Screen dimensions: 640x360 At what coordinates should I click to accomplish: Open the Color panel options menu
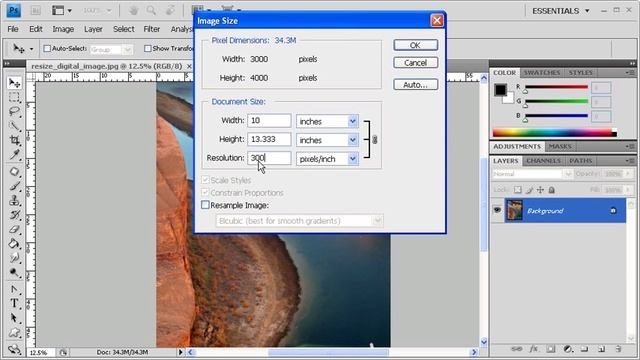[x=630, y=73]
